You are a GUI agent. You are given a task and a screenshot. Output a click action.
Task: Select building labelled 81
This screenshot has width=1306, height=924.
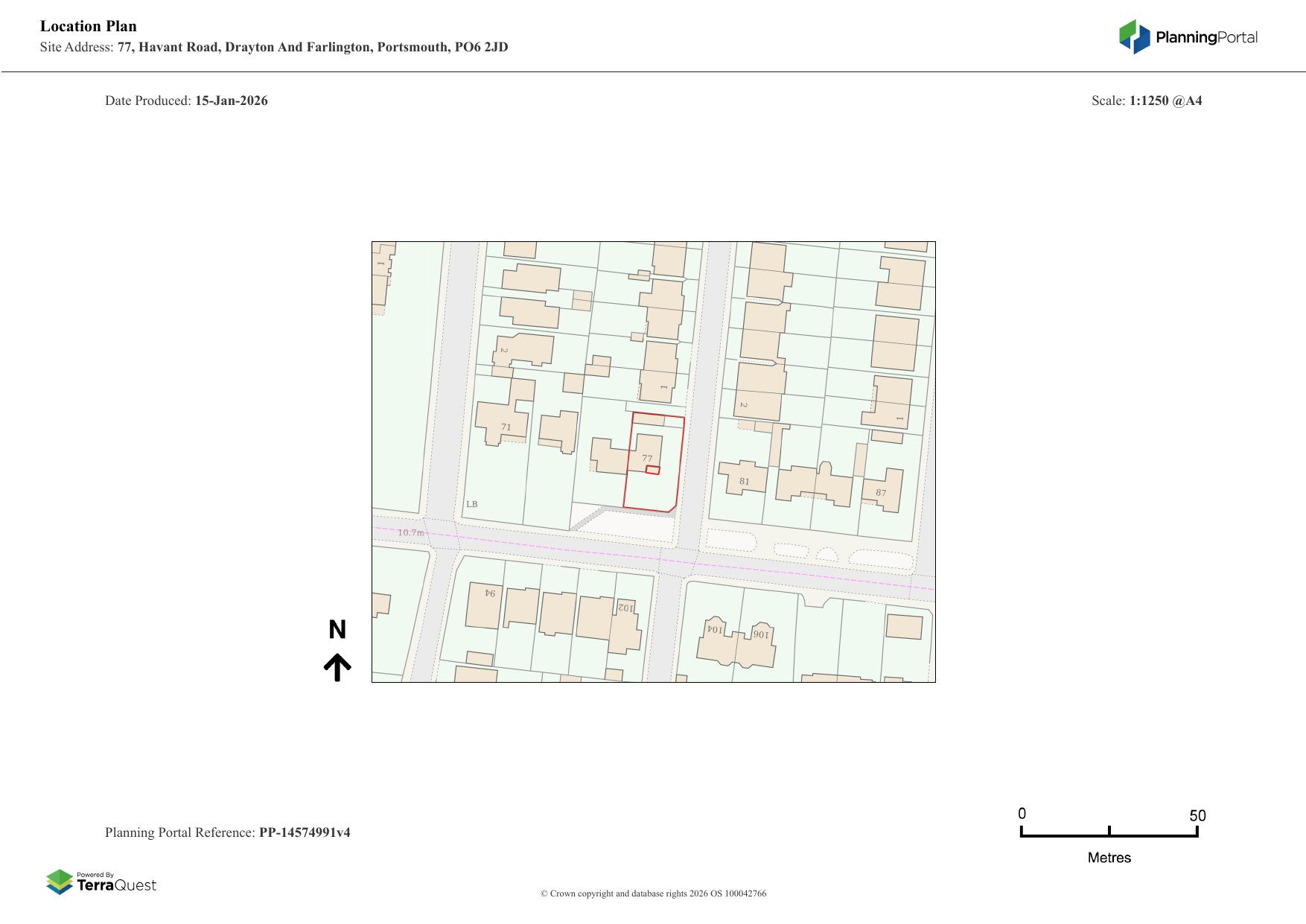[x=744, y=481]
